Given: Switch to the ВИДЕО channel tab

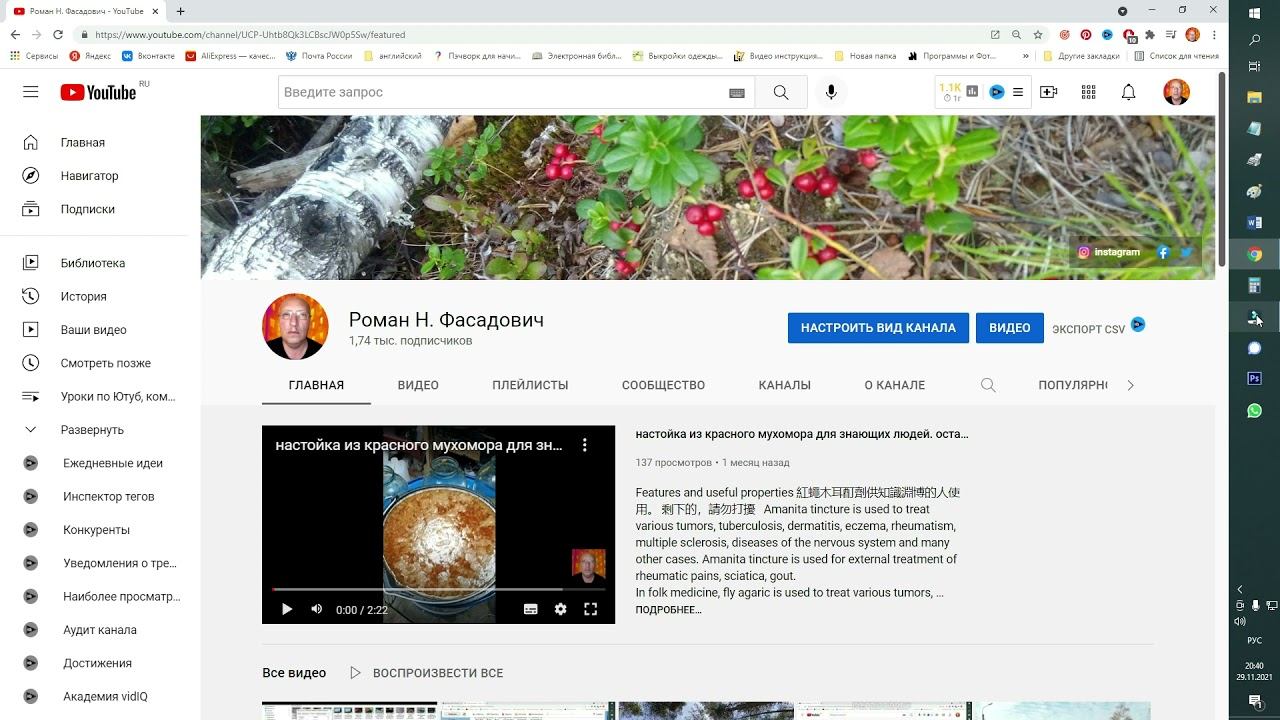Looking at the screenshot, I should pyautogui.click(x=418, y=385).
